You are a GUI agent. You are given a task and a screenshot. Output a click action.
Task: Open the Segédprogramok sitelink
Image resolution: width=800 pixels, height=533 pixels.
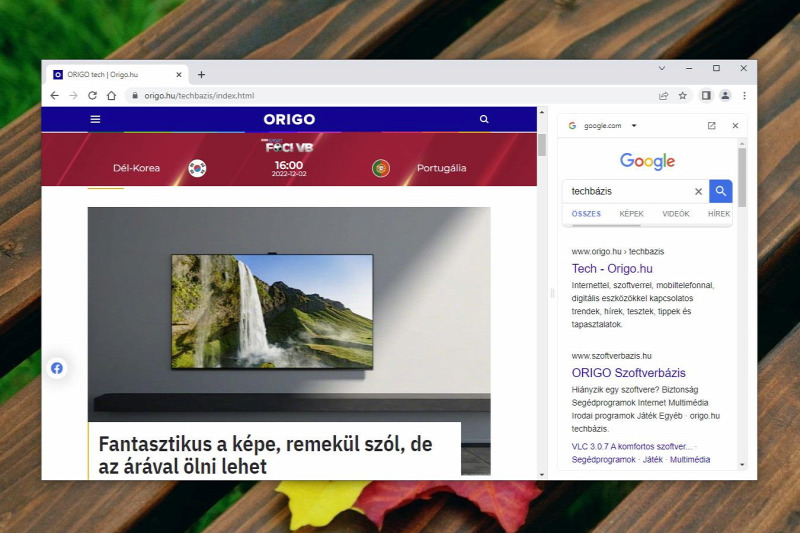pyautogui.click(x=604, y=460)
